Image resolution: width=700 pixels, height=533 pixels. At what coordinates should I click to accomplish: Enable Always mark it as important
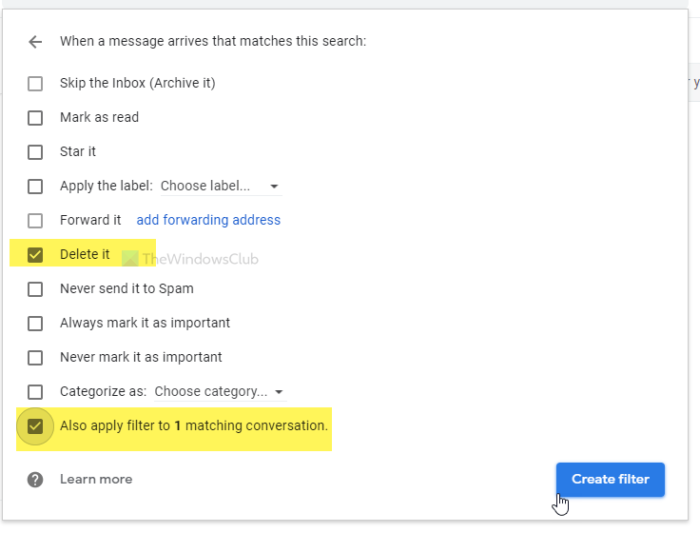(36, 323)
